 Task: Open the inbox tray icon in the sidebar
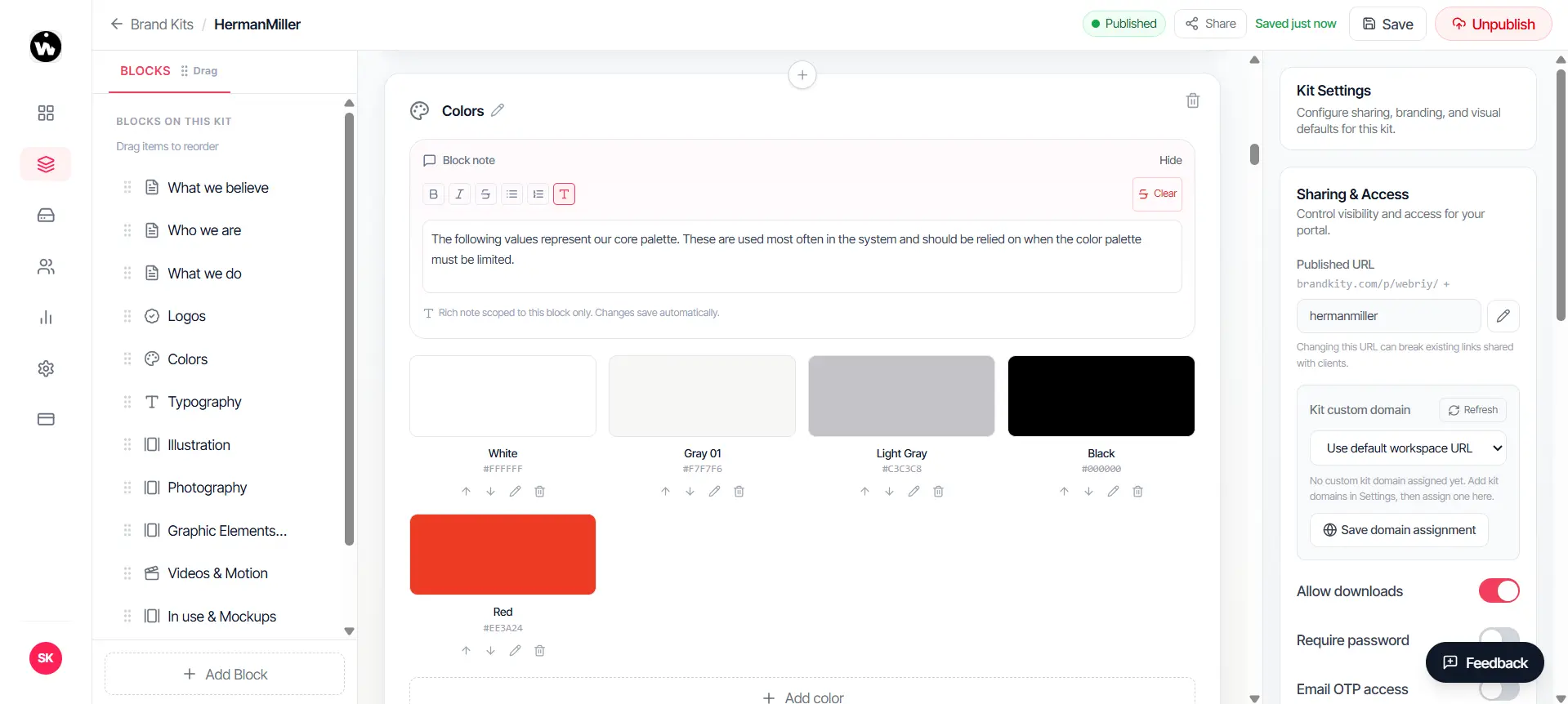[46, 215]
